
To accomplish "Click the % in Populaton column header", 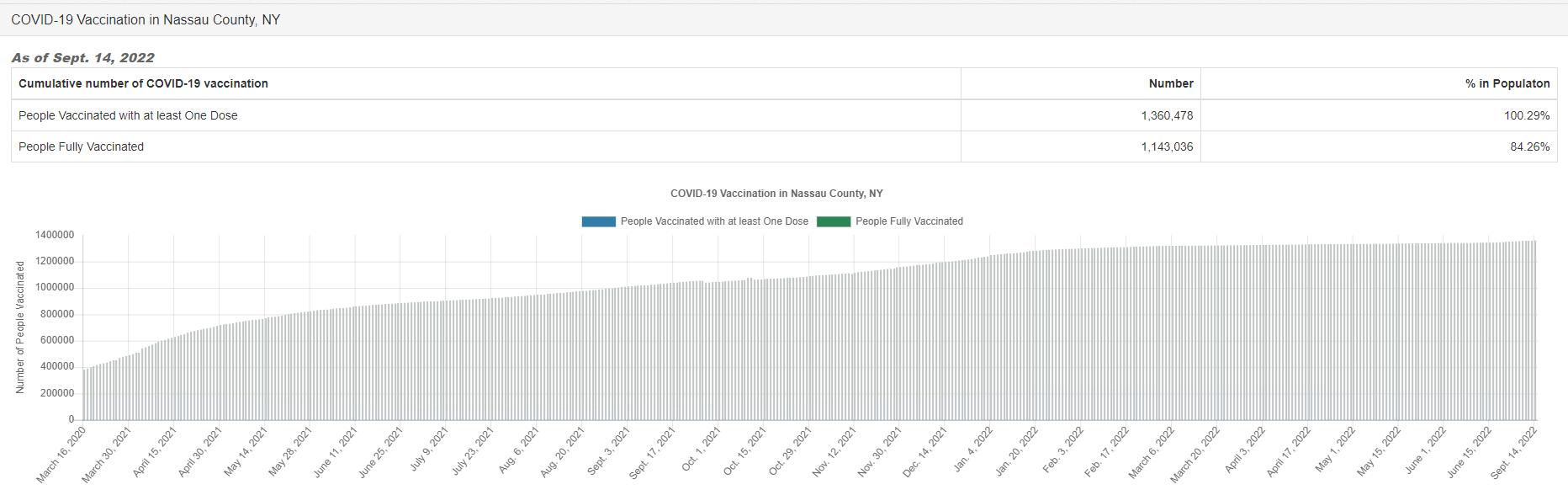I will [x=1507, y=84].
